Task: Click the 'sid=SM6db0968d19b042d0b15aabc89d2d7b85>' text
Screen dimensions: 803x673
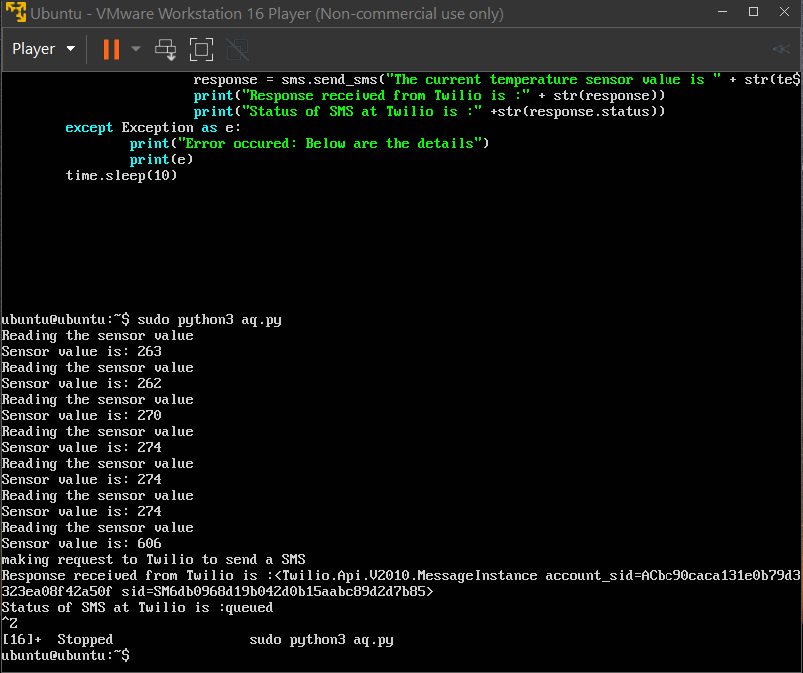Action: point(278,592)
